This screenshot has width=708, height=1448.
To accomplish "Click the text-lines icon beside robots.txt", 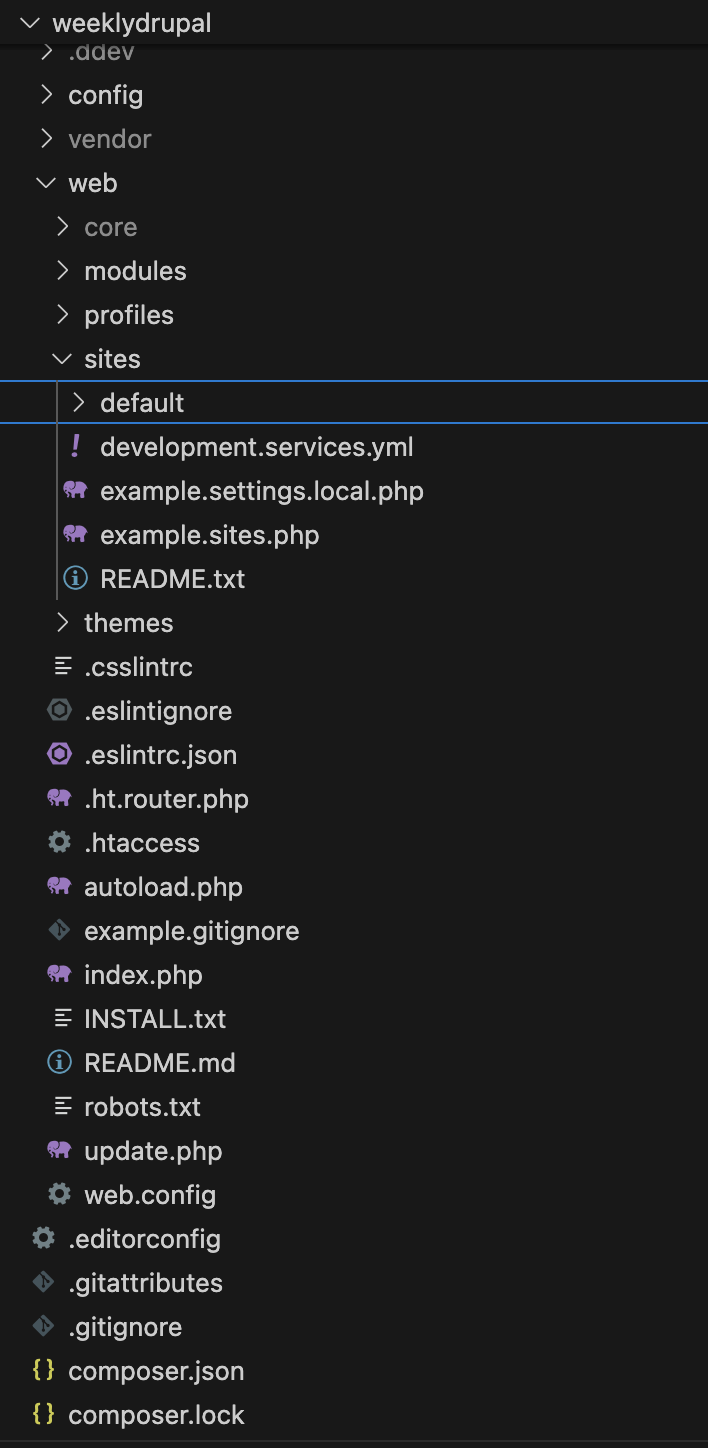I will click(x=63, y=1107).
